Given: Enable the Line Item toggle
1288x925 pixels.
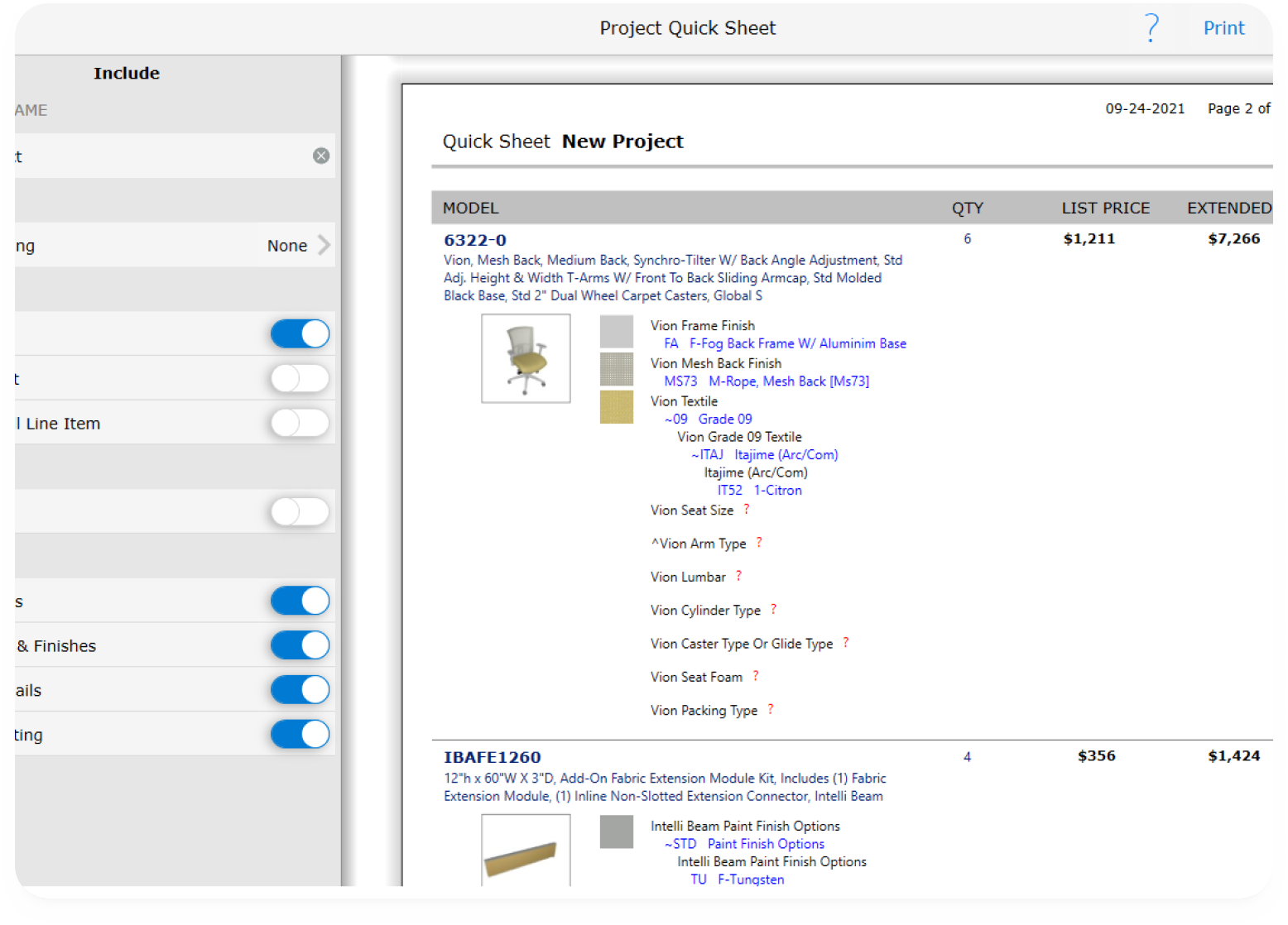Looking at the screenshot, I should 300,423.
